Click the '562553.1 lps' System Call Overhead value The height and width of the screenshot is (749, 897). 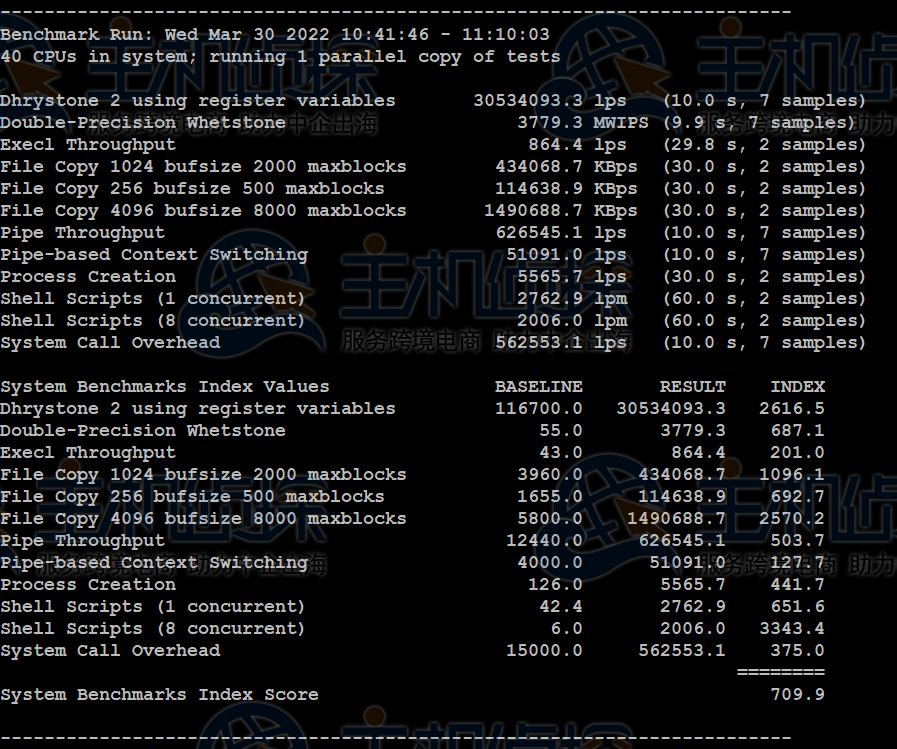tap(561, 343)
